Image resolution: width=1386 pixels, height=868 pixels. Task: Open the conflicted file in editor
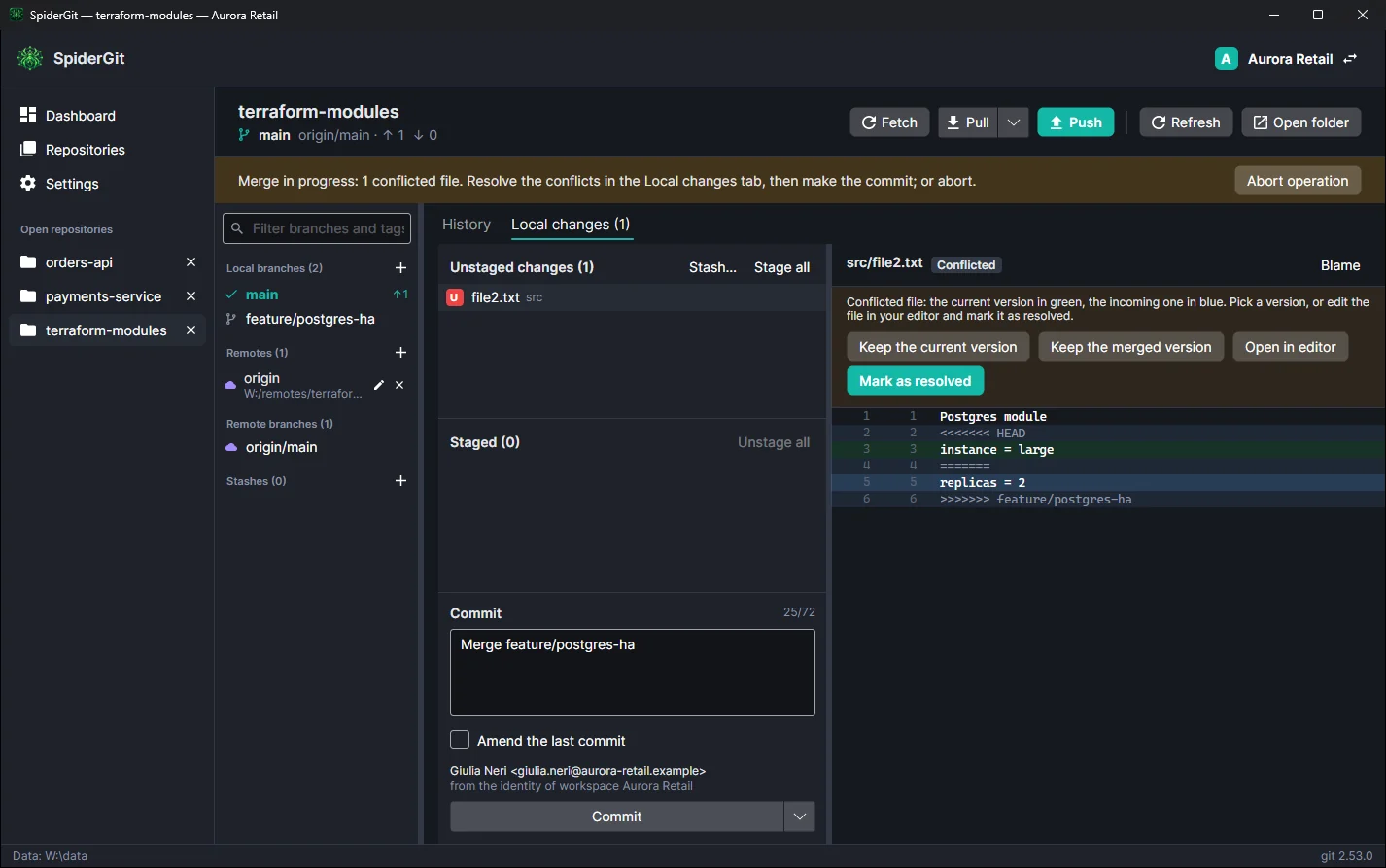point(1290,347)
